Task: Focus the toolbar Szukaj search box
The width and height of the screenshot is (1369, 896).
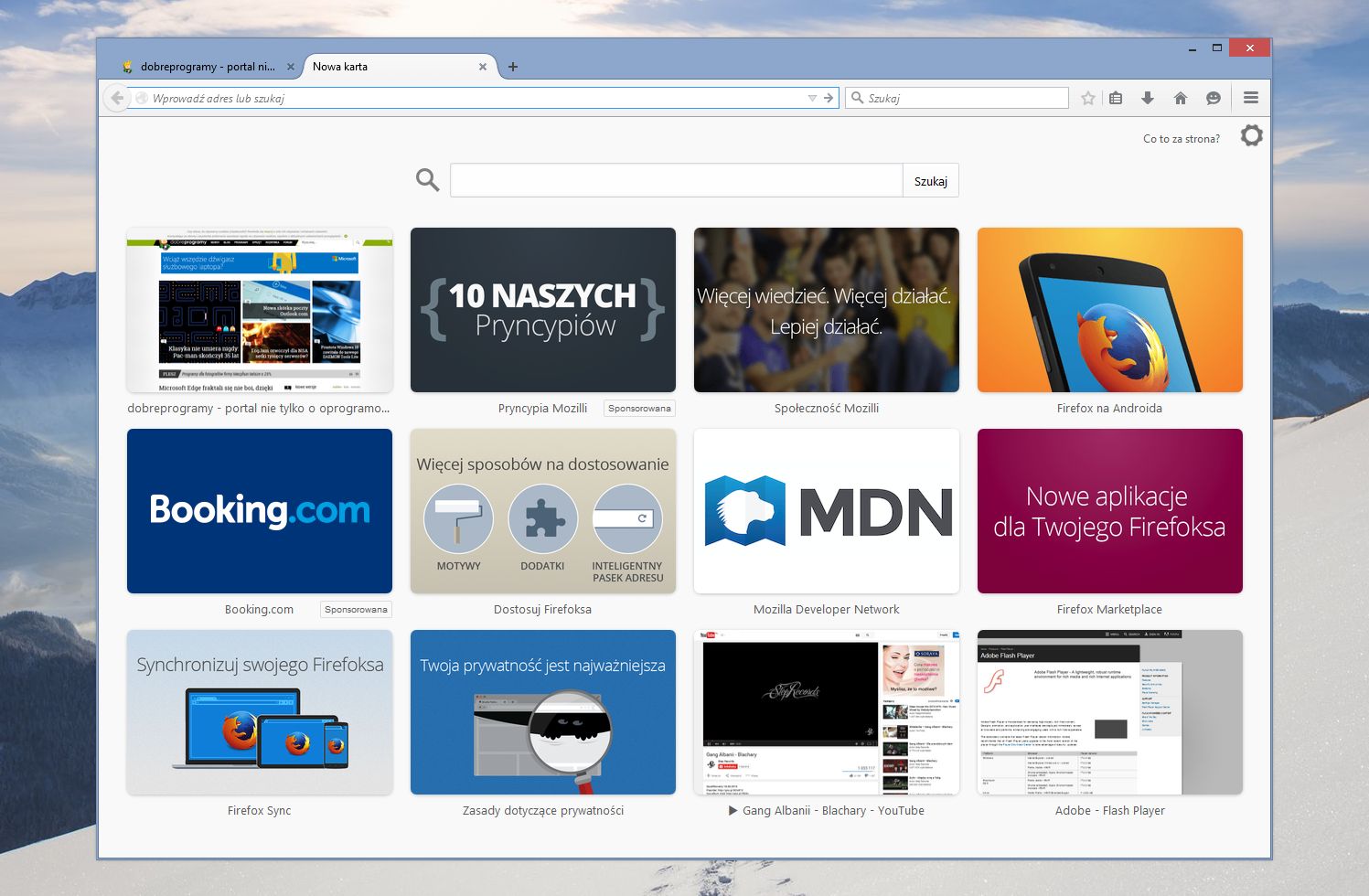Action: coord(957,98)
